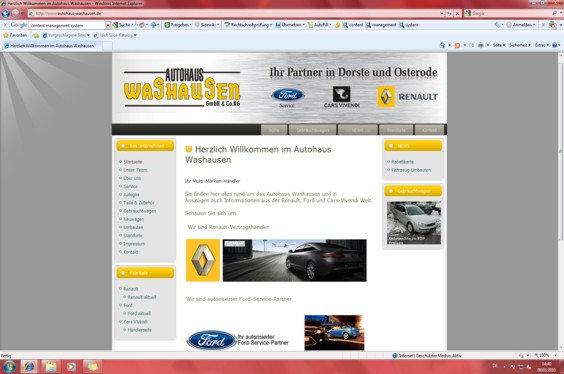Click Internet Explorer taskbar icon

pos(29,367)
